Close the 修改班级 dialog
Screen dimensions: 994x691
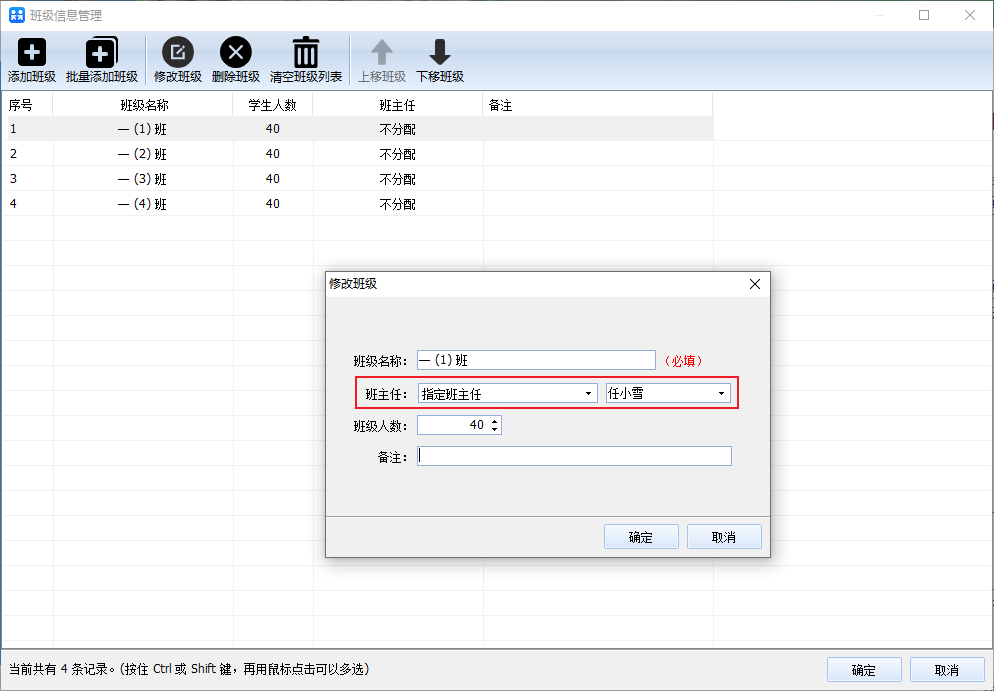tap(754, 284)
